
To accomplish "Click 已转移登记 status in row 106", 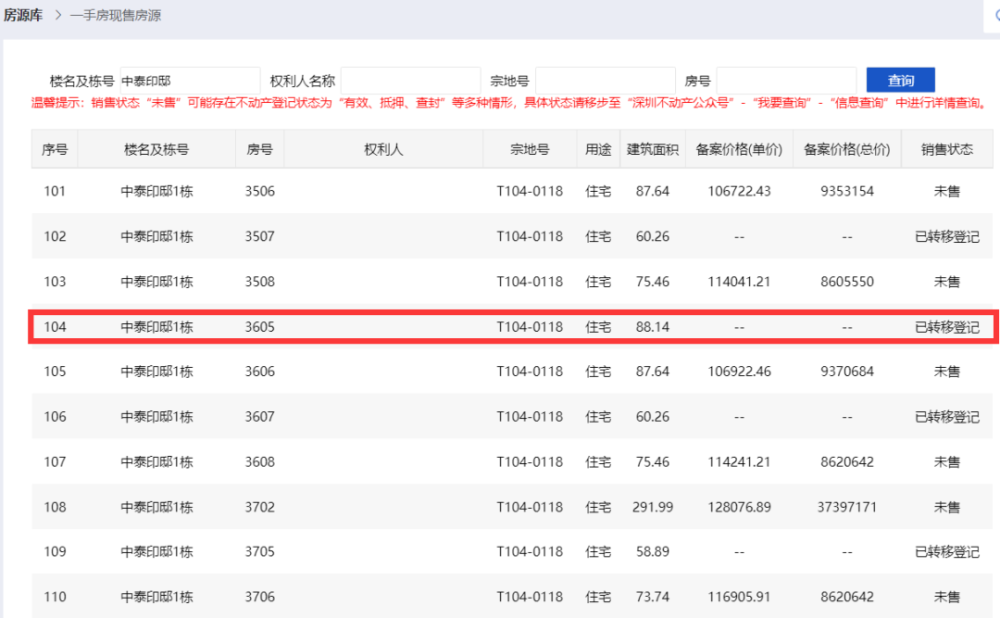I will coord(947,416).
